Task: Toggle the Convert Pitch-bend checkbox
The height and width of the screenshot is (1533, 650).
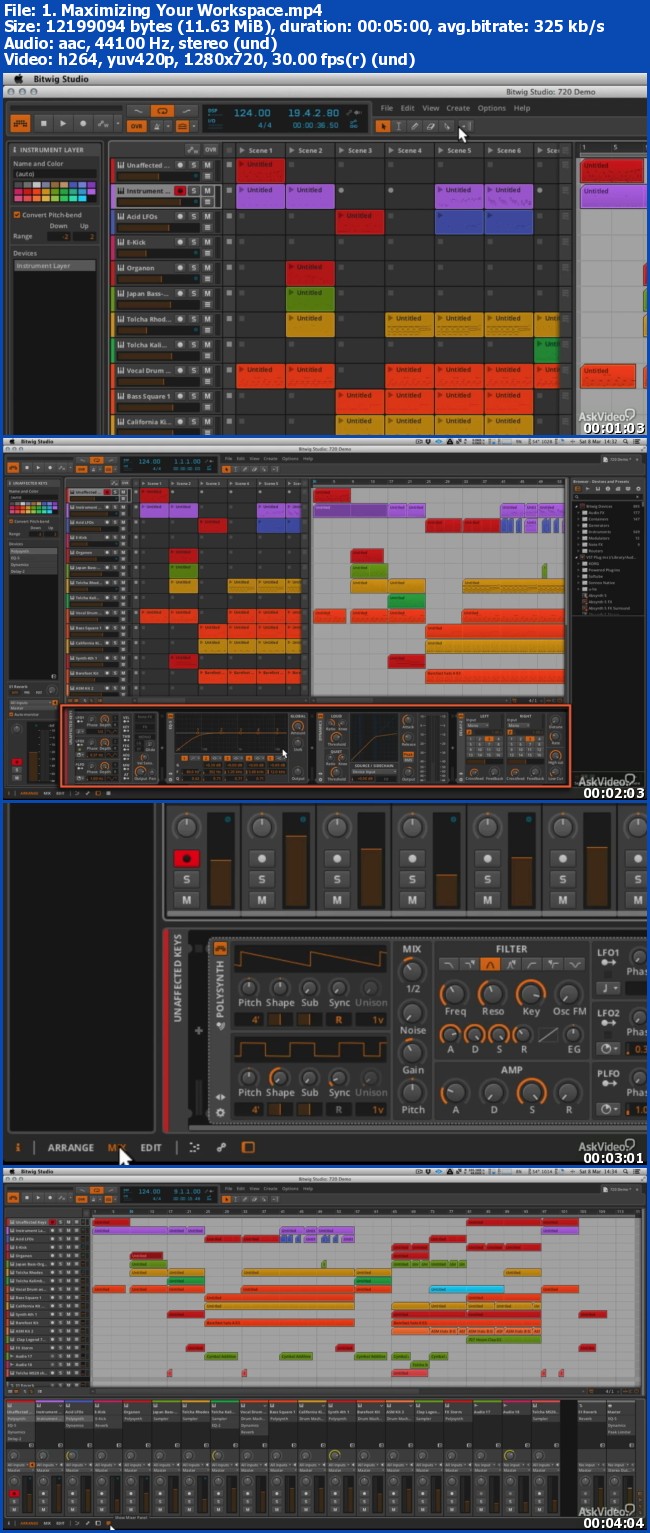Action: [16, 214]
